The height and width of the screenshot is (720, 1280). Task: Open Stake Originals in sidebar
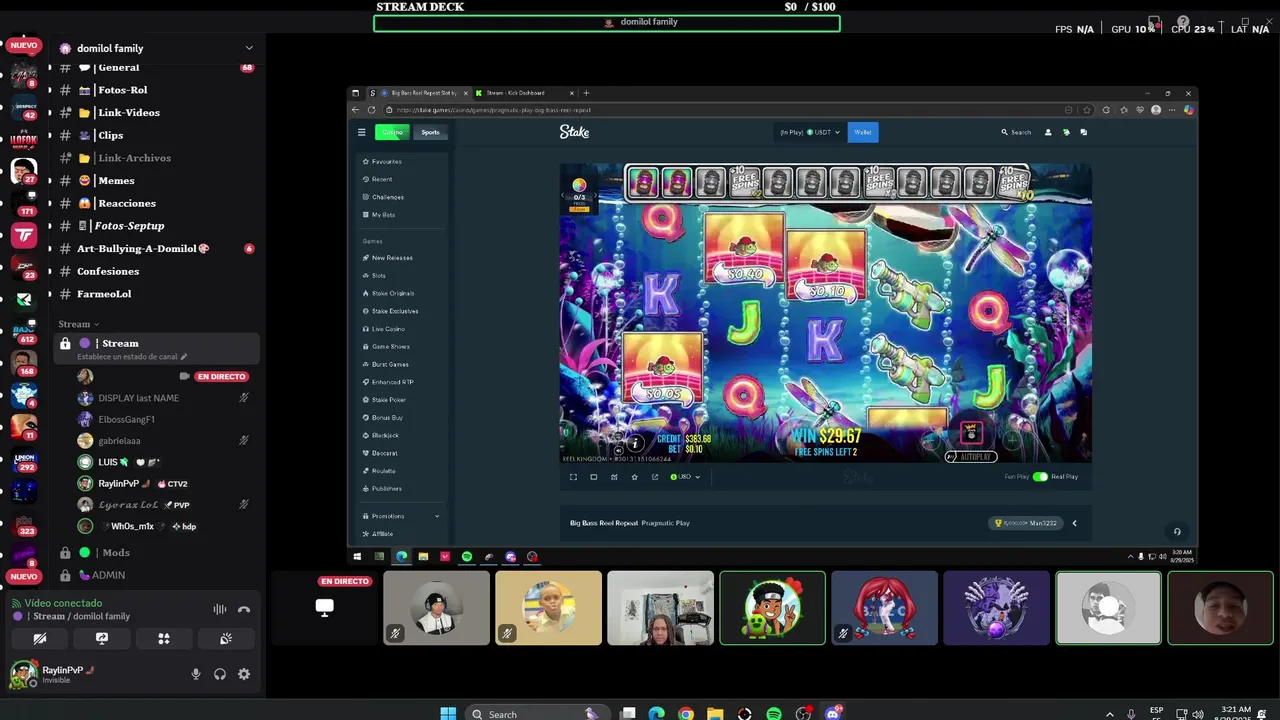click(x=393, y=293)
